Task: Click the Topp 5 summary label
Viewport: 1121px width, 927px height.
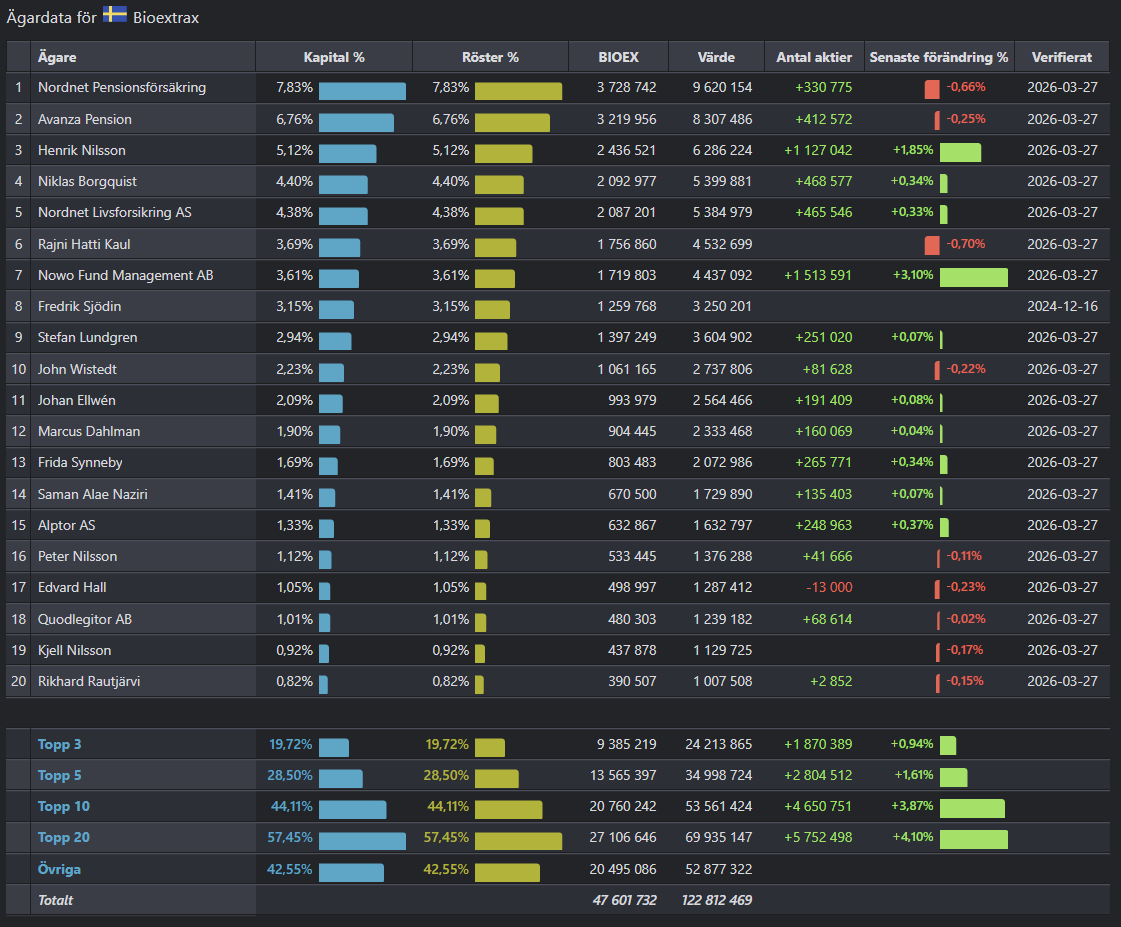Action: 59,775
